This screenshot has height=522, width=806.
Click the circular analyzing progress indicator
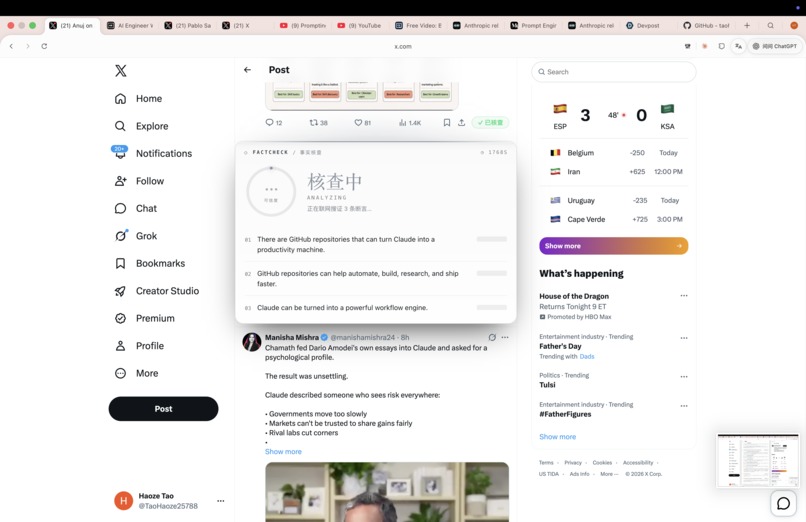point(271,192)
